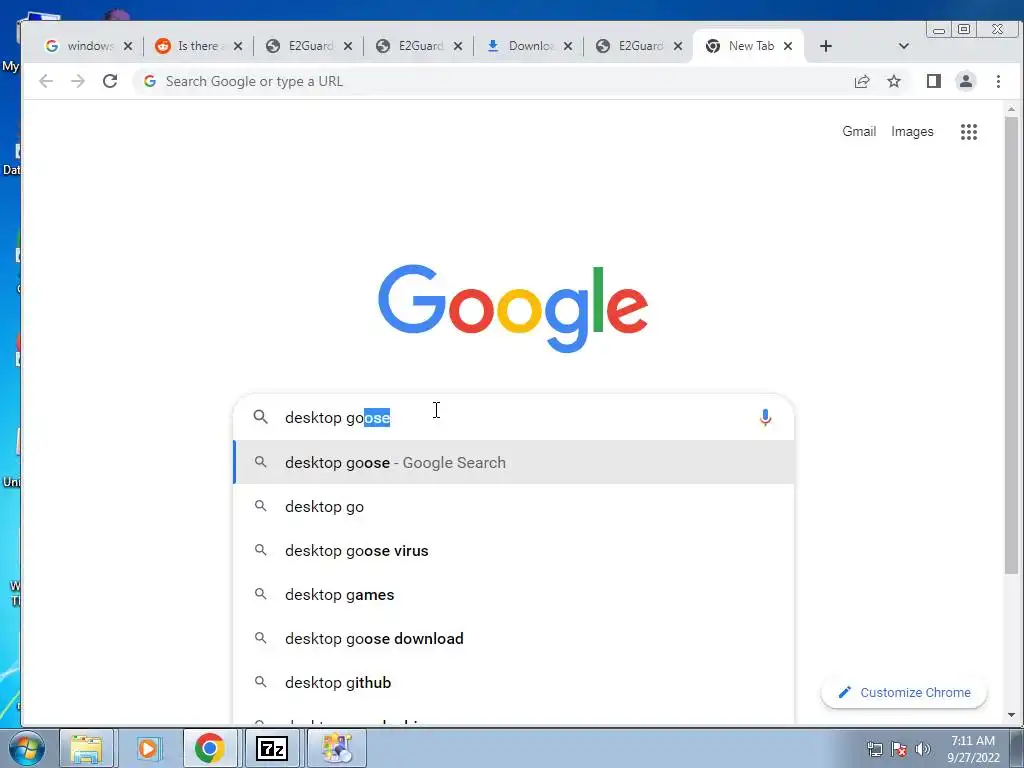Share this page icon in address bar
Screen dimensions: 1024x768
tap(862, 81)
